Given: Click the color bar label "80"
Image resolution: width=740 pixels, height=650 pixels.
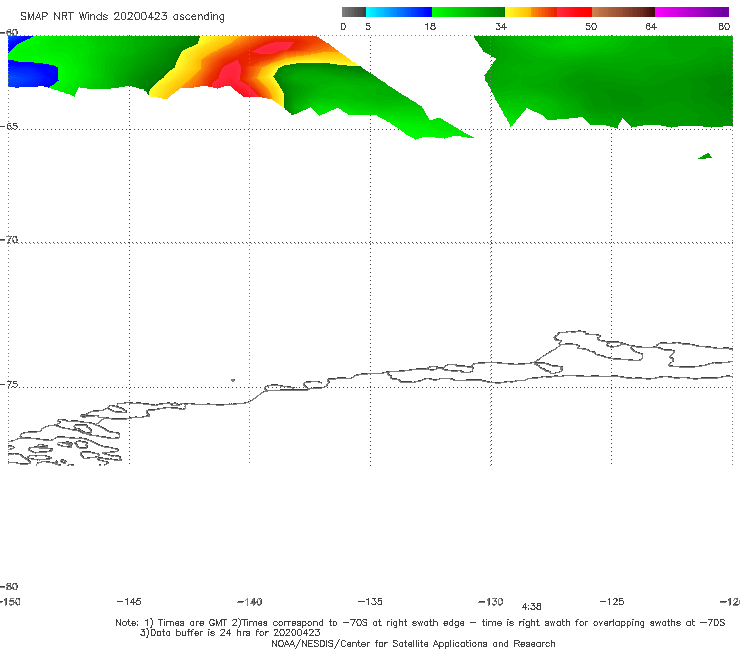Looking at the screenshot, I should click(724, 27).
